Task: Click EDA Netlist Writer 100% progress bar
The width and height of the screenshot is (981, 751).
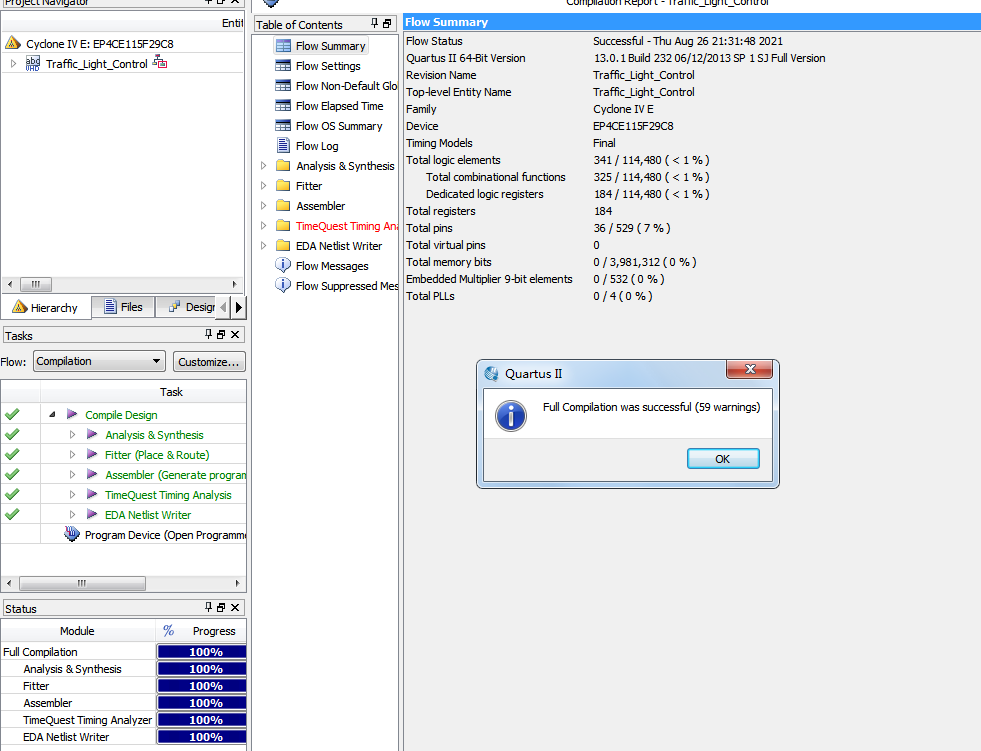Action: coord(202,737)
